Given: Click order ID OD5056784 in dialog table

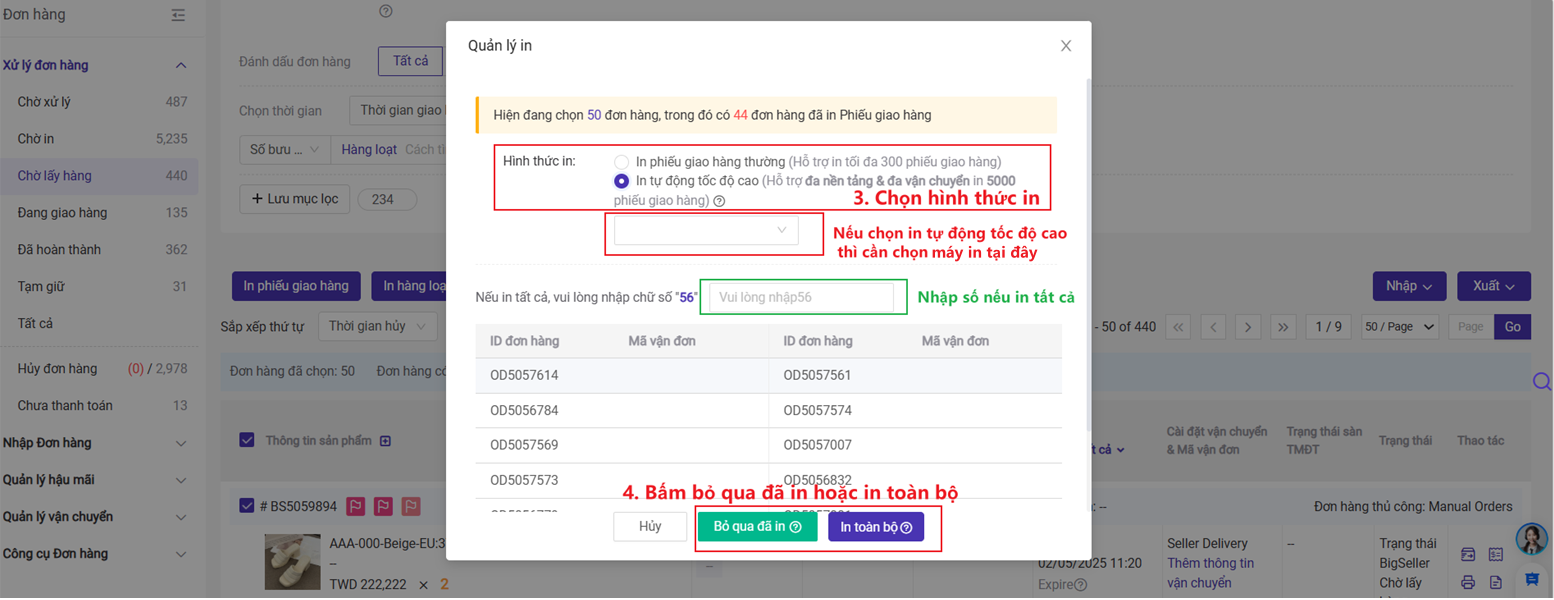Looking at the screenshot, I should point(524,411).
